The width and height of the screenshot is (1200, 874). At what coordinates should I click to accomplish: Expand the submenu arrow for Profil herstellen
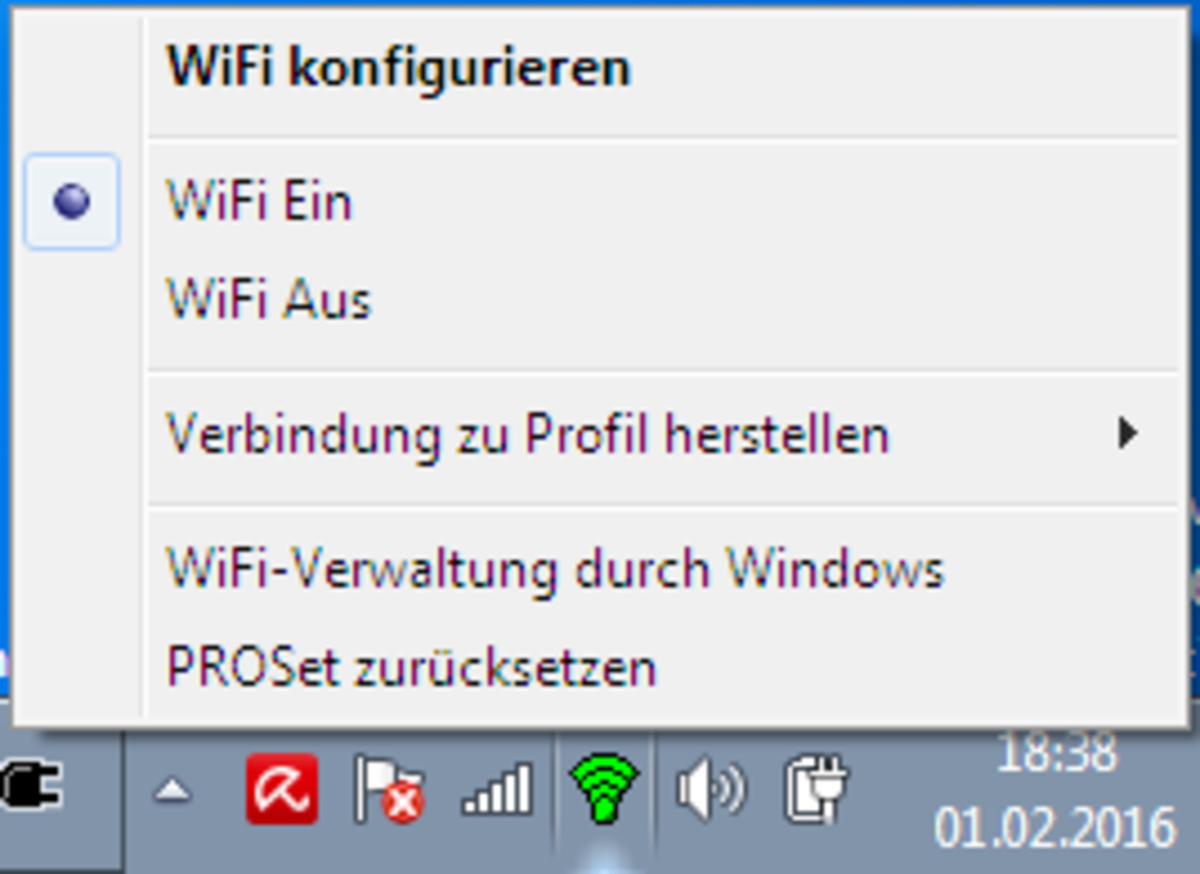[1127, 434]
